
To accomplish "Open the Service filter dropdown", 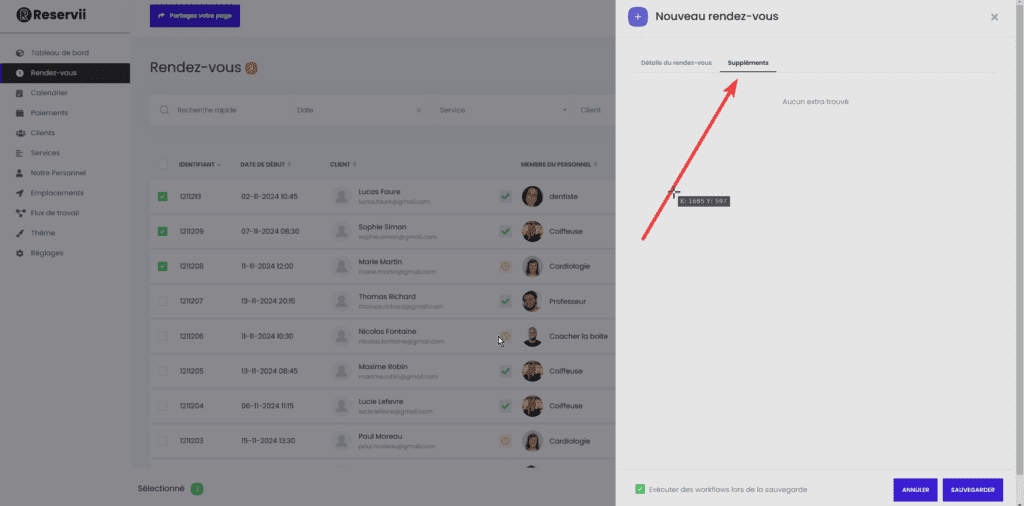I will pos(503,110).
